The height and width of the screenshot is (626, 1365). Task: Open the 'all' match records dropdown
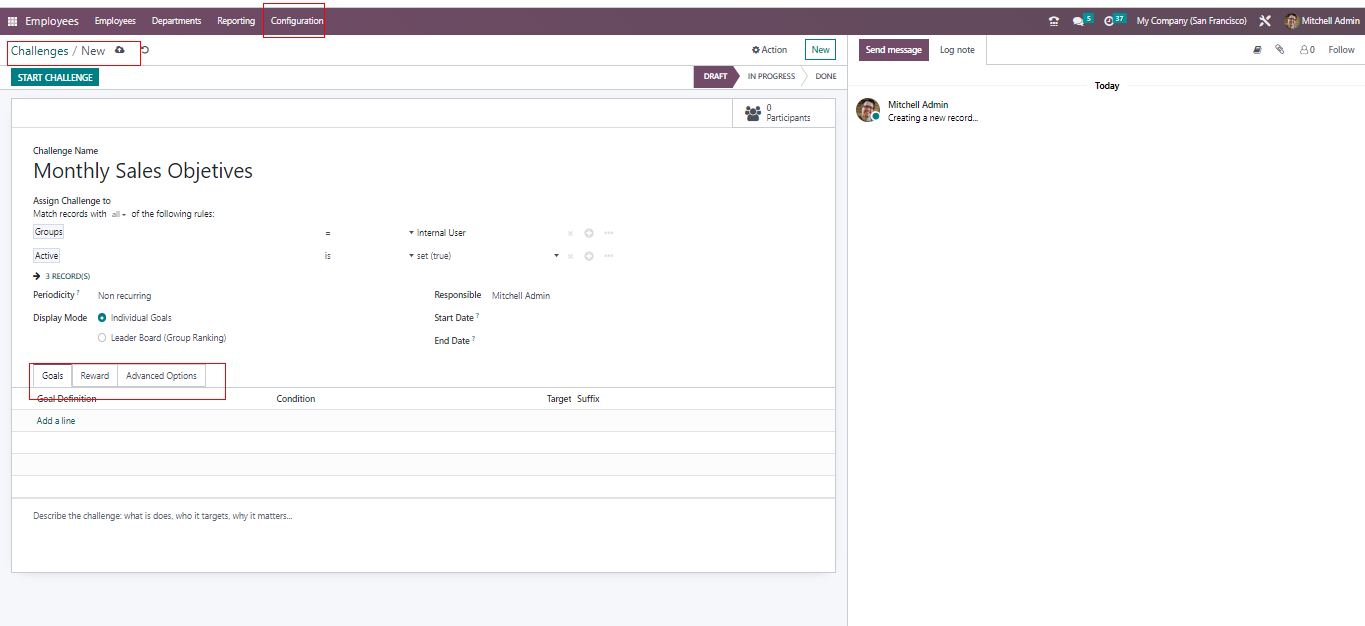pyautogui.click(x=118, y=214)
